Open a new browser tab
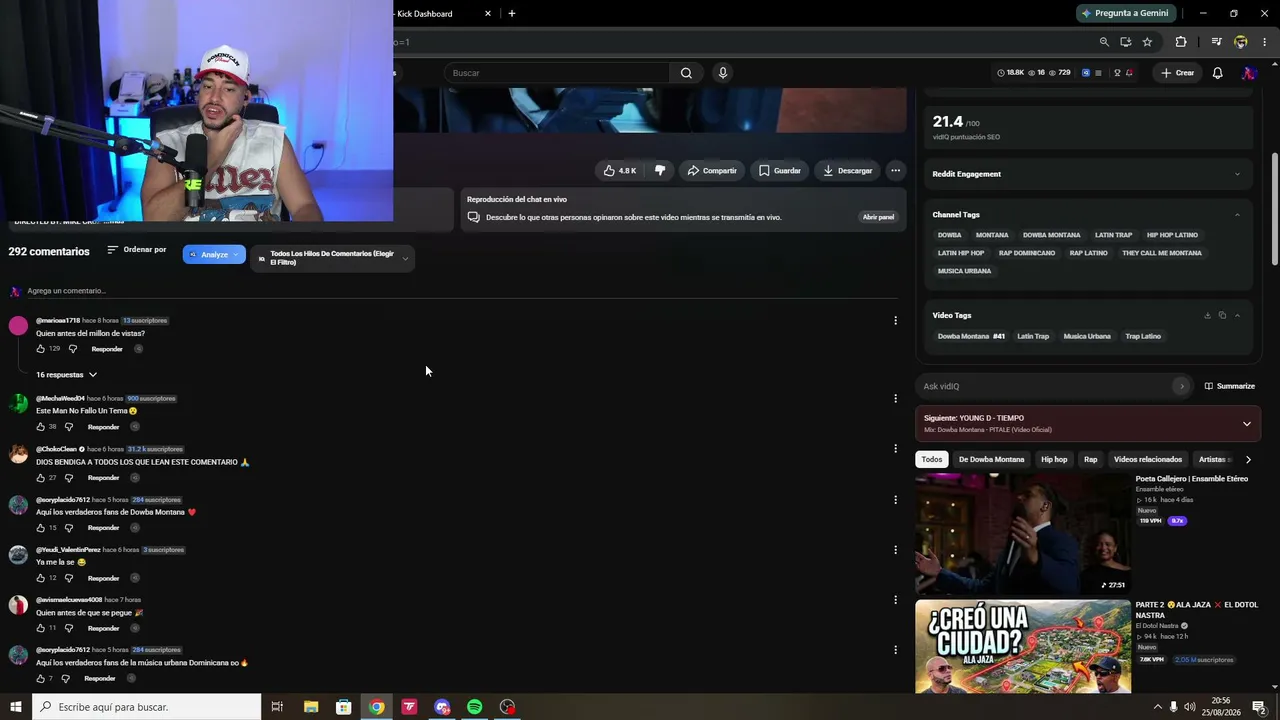1280x720 pixels. click(x=512, y=13)
